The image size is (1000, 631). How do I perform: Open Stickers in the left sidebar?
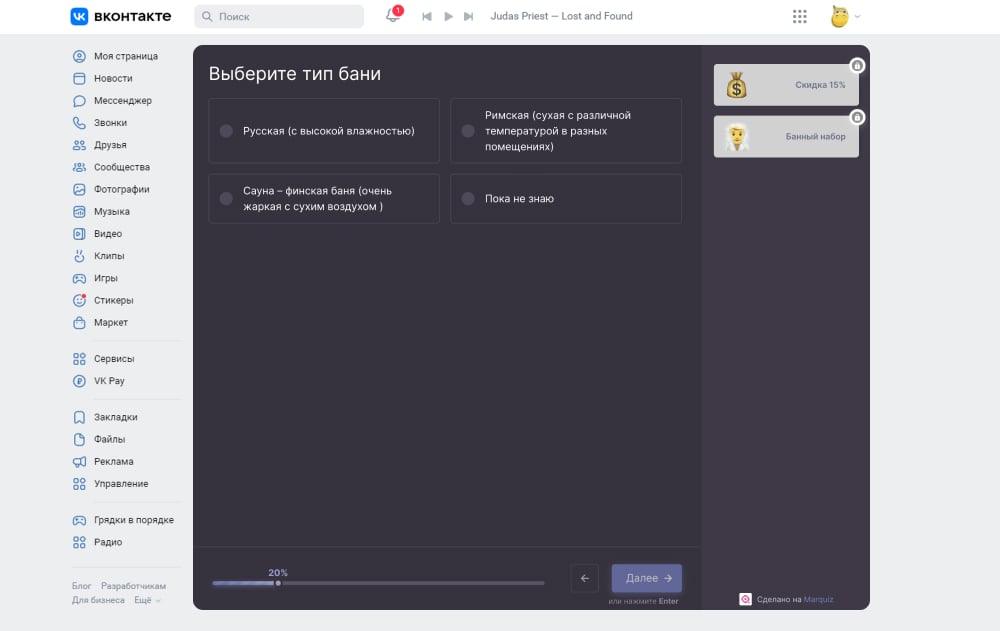(x=113, y=300)
